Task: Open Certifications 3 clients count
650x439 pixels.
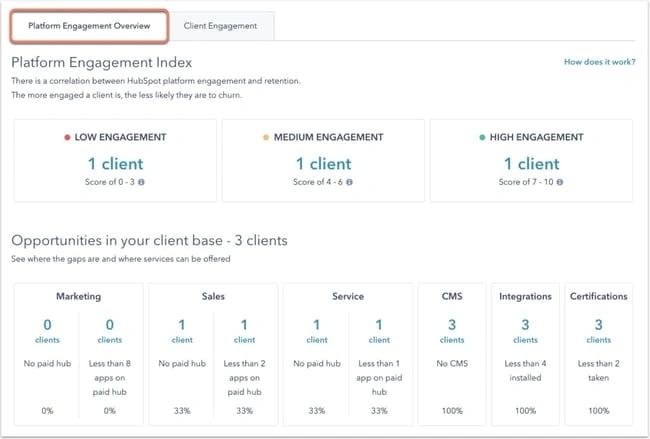Action: [x=599, y=331]
